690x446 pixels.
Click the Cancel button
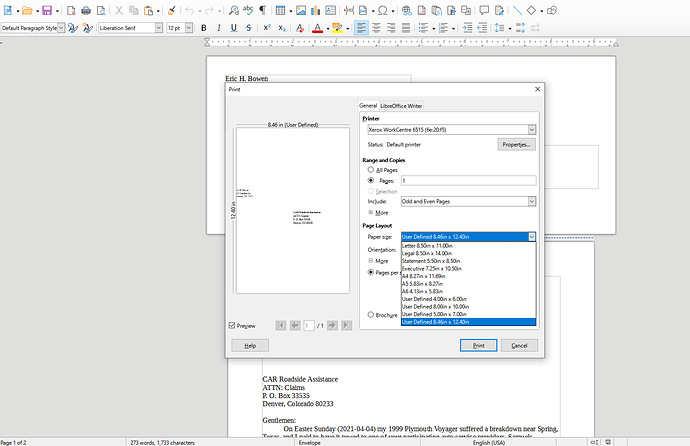(519, 346)
